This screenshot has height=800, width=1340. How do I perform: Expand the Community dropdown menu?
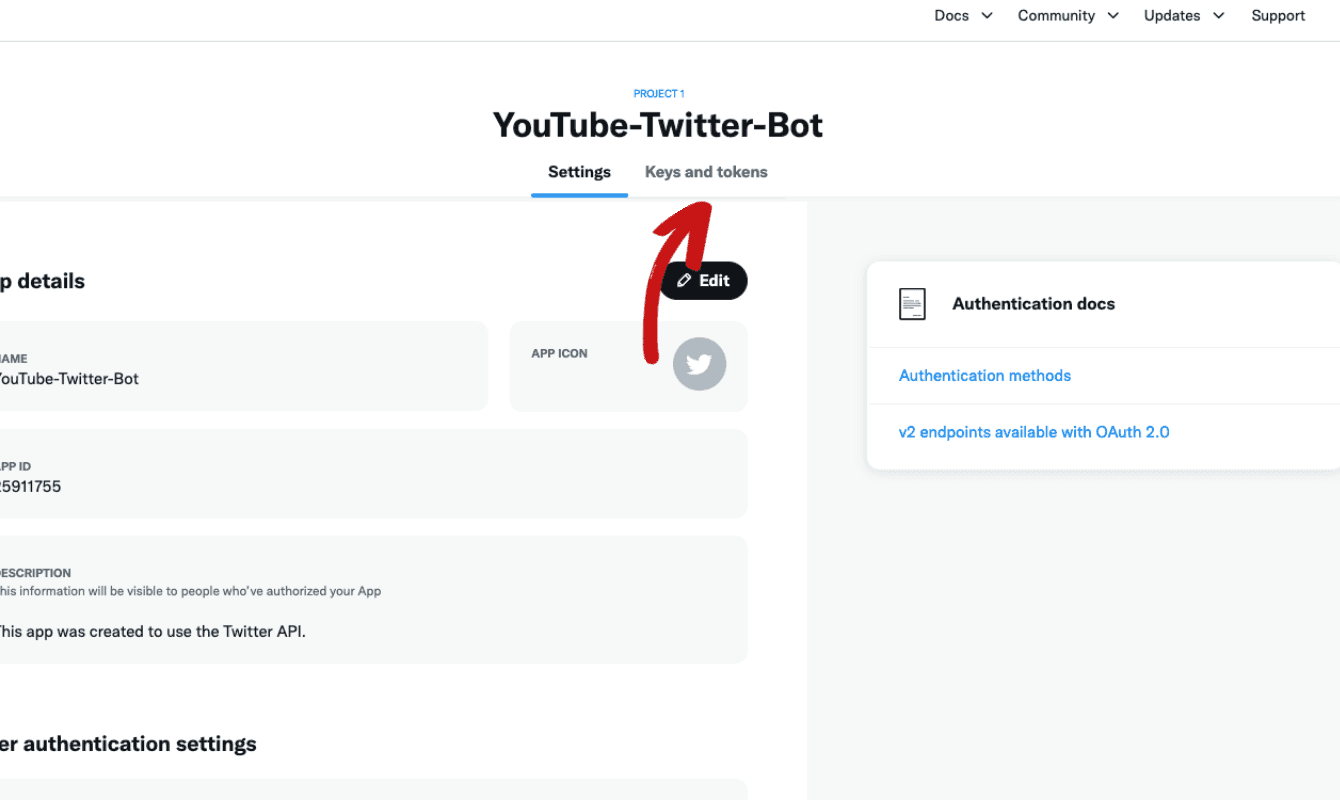(1068, 16)
